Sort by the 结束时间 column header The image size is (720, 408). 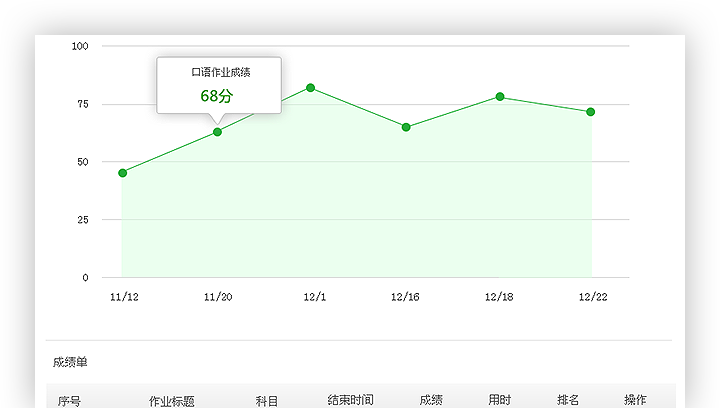coord(350,400)
